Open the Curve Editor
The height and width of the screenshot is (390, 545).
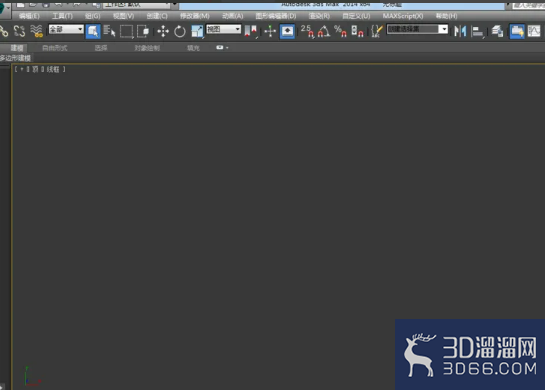[x=534, y=31]
